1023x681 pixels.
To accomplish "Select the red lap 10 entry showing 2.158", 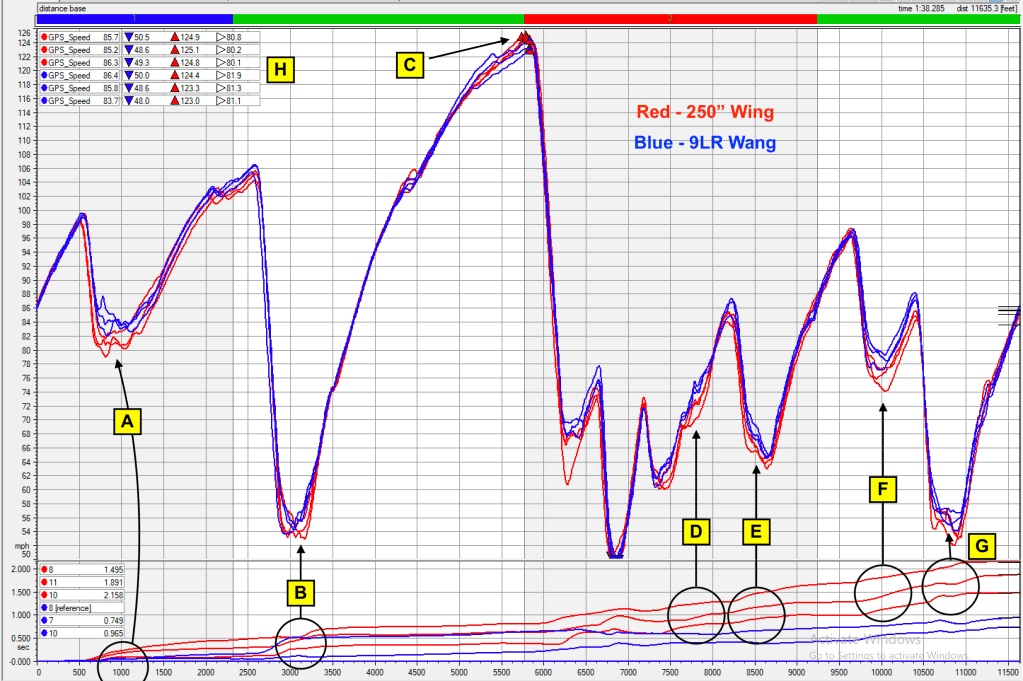I will [x=80, y=593].
